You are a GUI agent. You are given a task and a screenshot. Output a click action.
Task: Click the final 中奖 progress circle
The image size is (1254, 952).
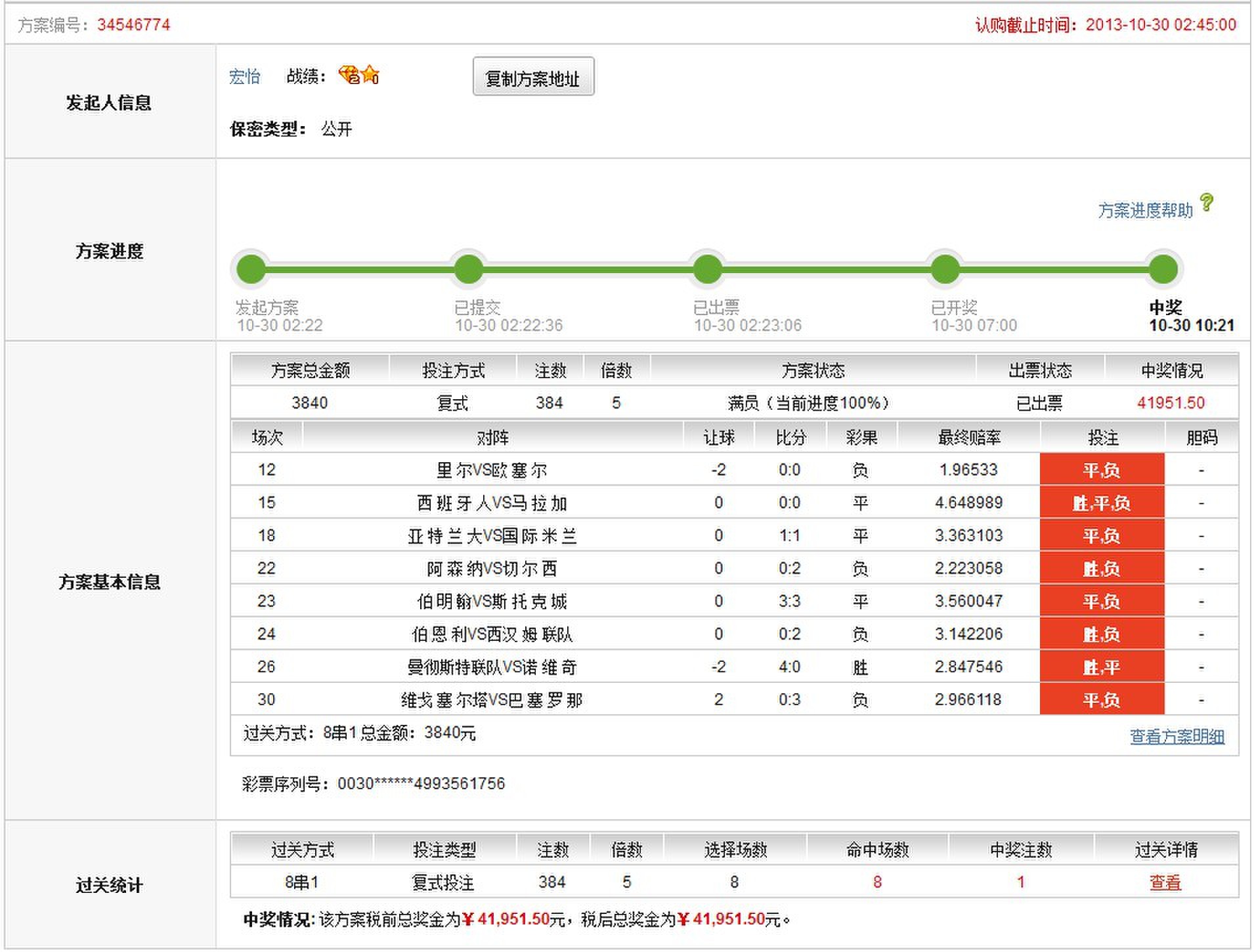[1163, 269]
